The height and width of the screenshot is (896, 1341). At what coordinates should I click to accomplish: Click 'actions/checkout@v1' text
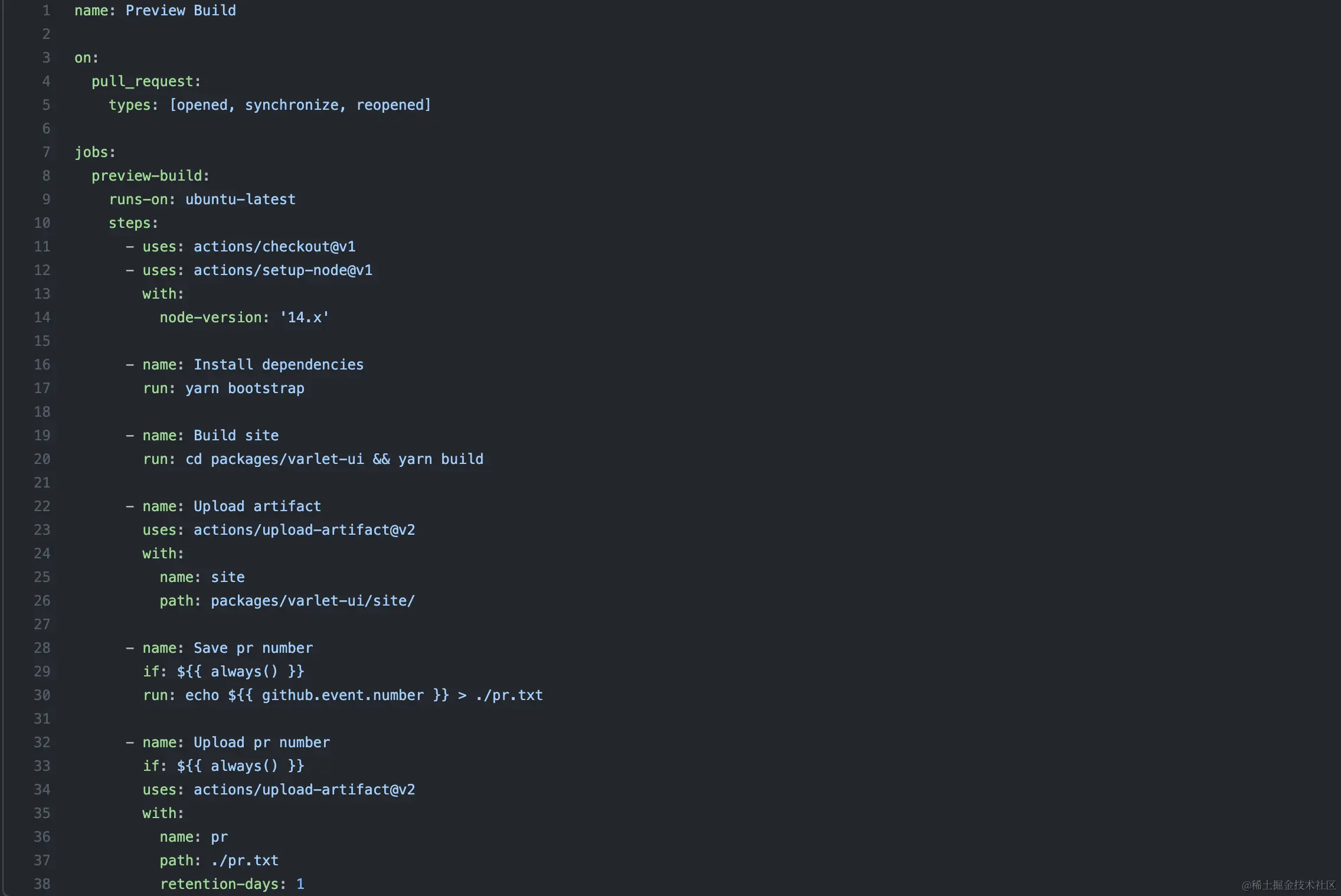tap(274, 247)
